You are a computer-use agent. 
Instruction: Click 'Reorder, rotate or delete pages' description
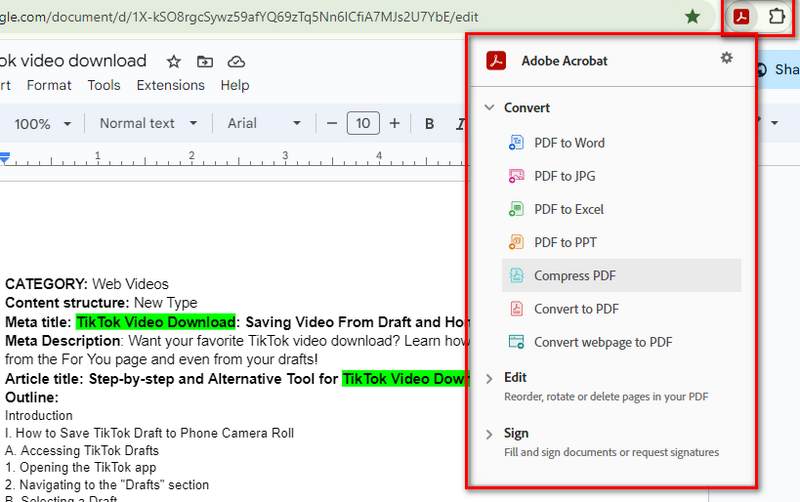tap(606, 396)
